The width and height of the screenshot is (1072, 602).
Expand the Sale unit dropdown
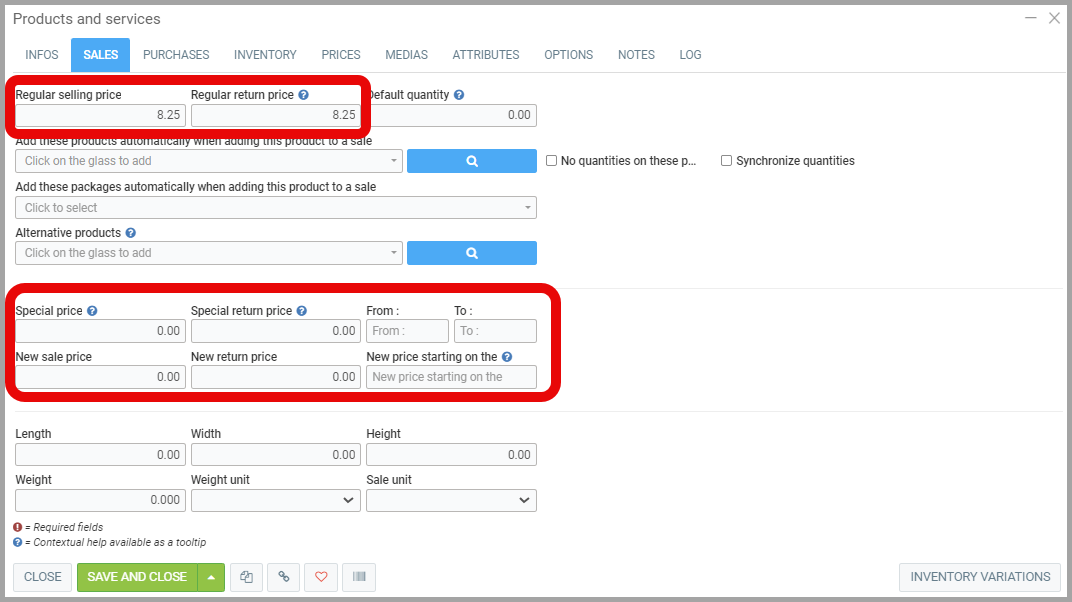click(x=450, y=500)
